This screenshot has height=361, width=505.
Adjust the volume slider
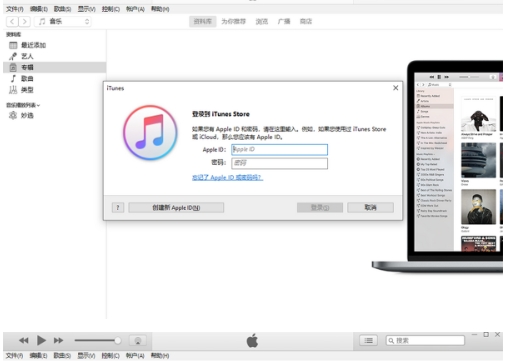click(98, 340)
